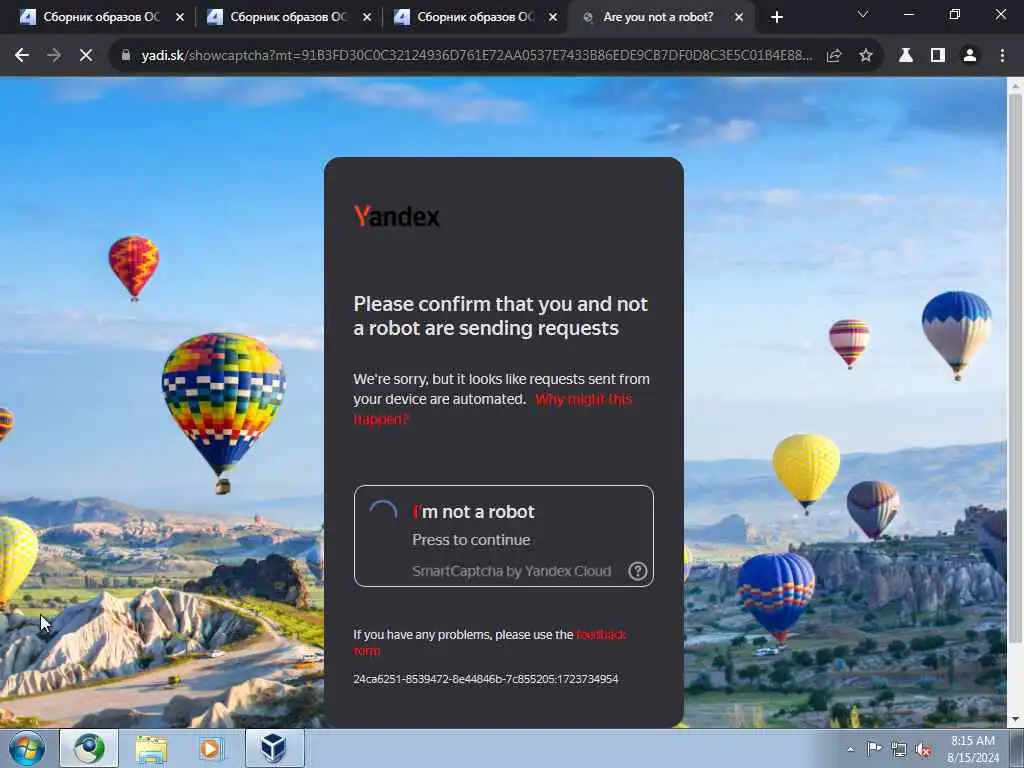
Task: Click the scrollbar down arrow
Action: point(1016,718)
